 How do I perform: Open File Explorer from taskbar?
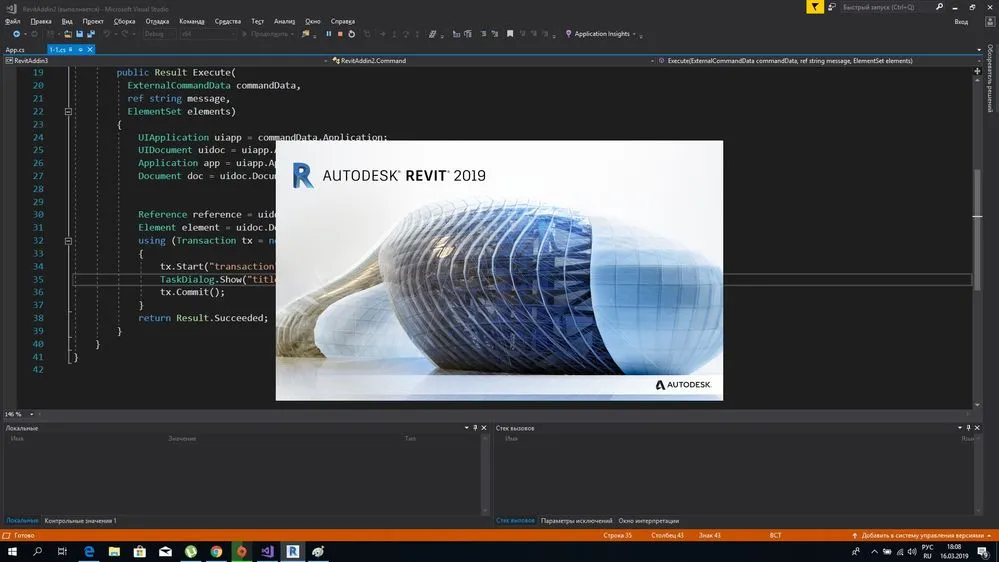pos(114,551)
